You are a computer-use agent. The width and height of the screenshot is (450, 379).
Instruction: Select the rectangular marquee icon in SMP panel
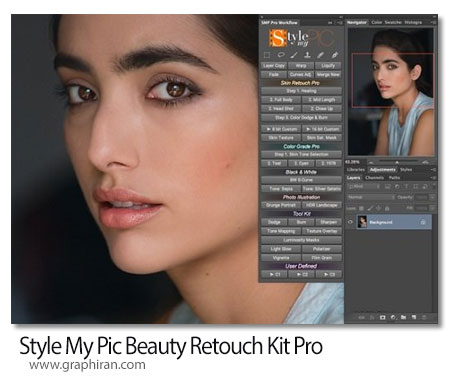click(x=267, y=55)
